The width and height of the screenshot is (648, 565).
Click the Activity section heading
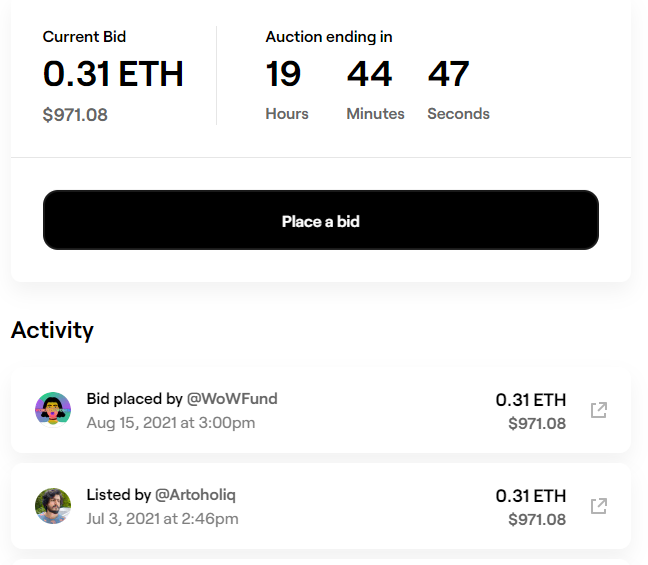click(52, 330)
